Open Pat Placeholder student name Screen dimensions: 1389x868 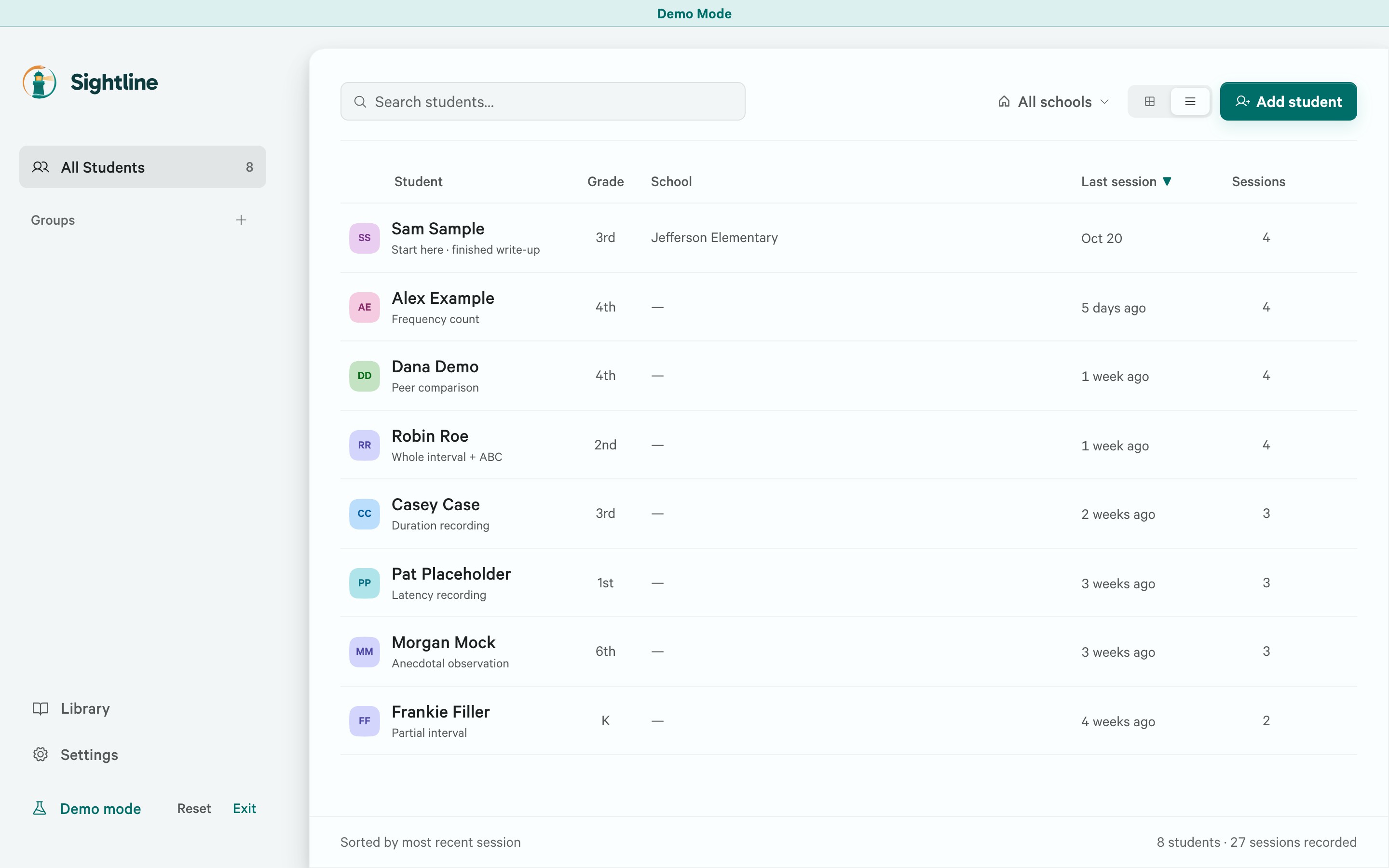pyautogui.click(x=451, y=573)
